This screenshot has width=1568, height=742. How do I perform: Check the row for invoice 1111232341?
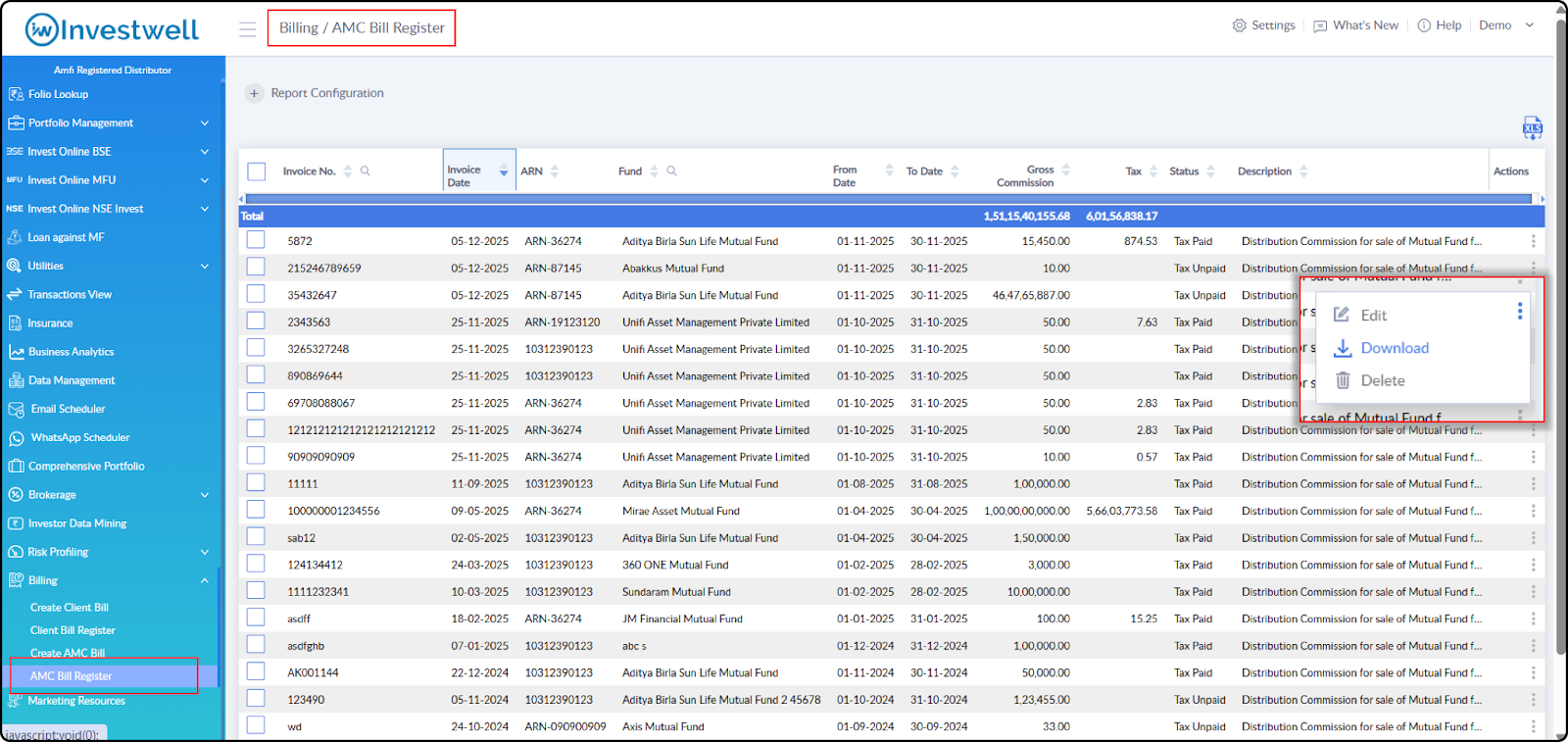256,591
